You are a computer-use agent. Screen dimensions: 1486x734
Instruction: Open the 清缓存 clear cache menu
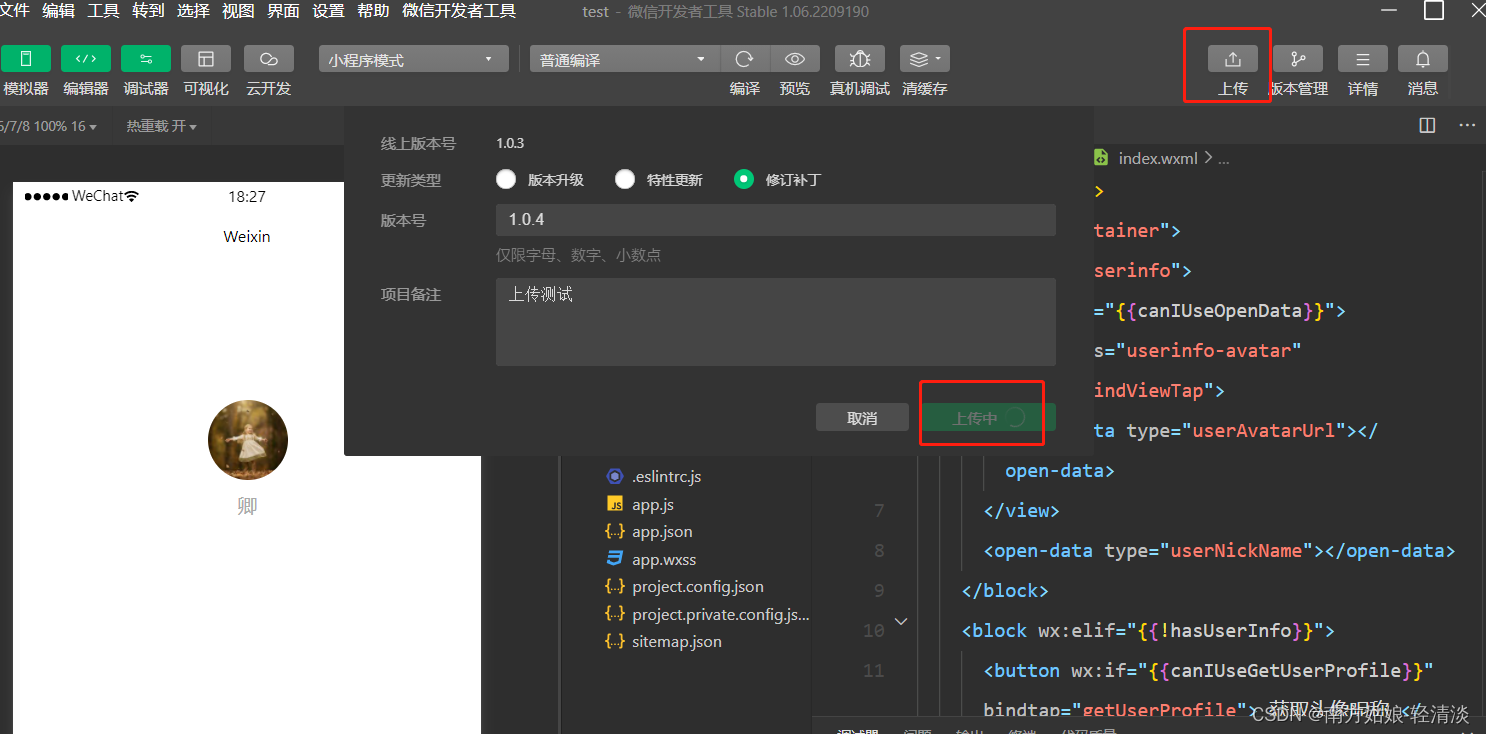[x=925, y=59]
